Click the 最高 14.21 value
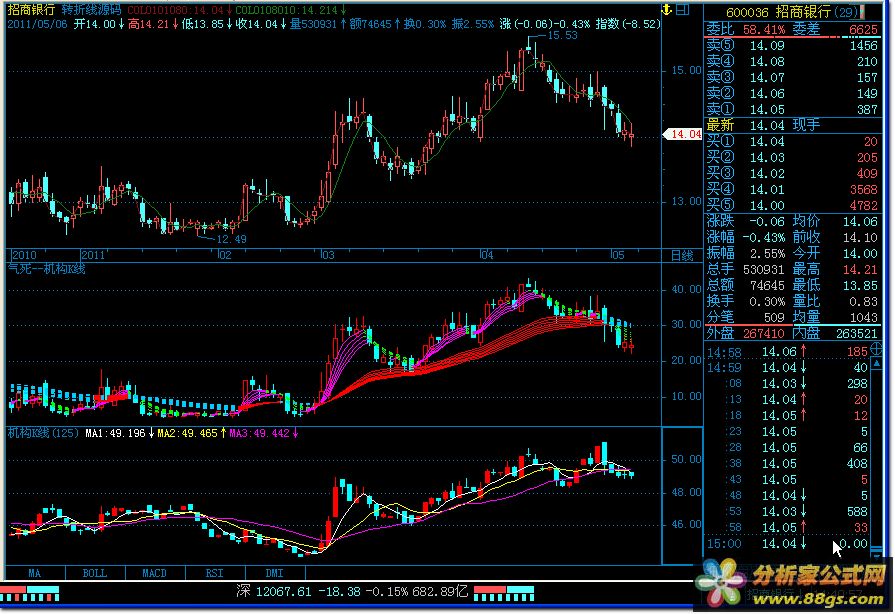 pyautogui.click(x=861, y=269)
